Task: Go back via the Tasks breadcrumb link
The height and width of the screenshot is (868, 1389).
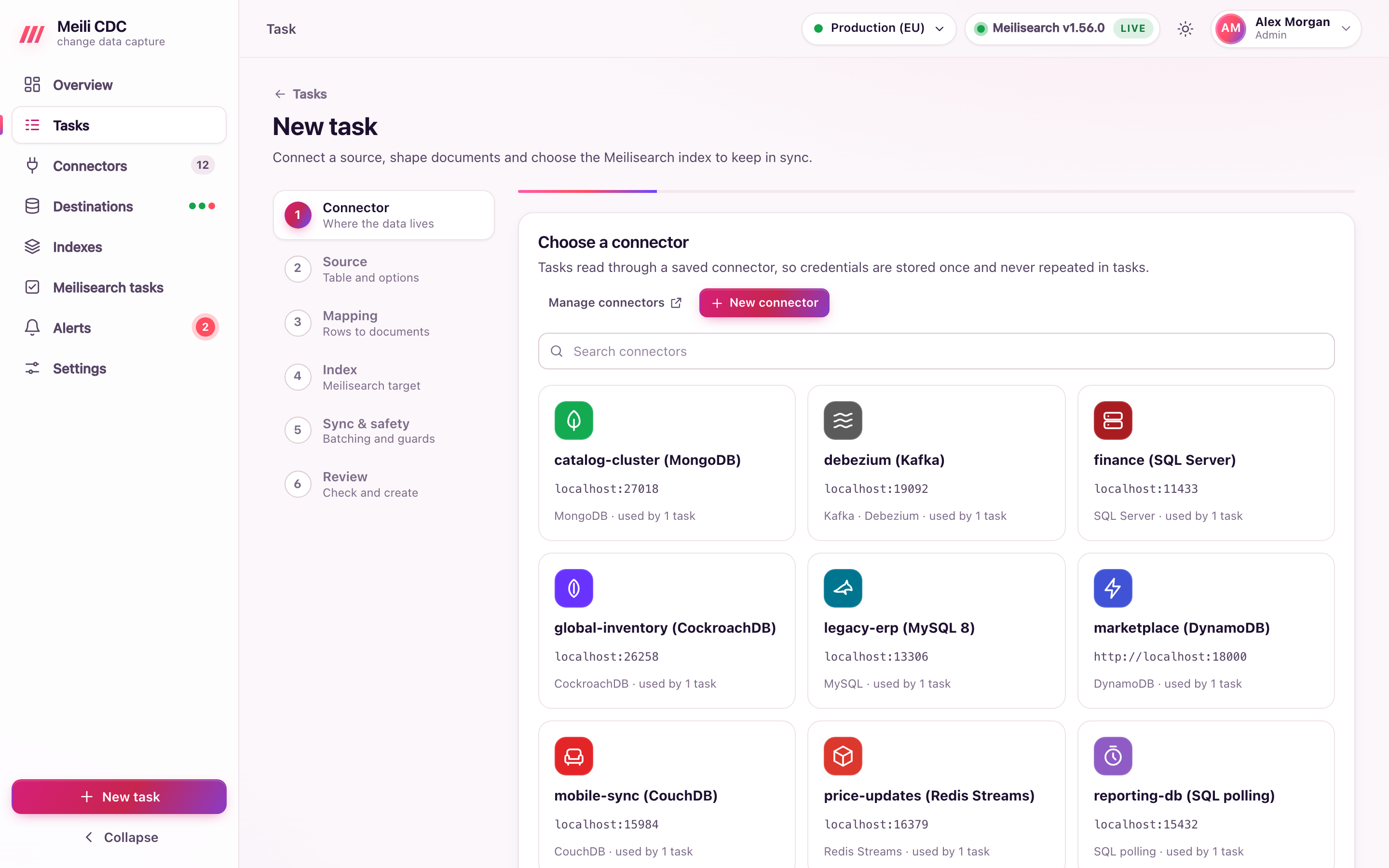Action: point(301,94)
